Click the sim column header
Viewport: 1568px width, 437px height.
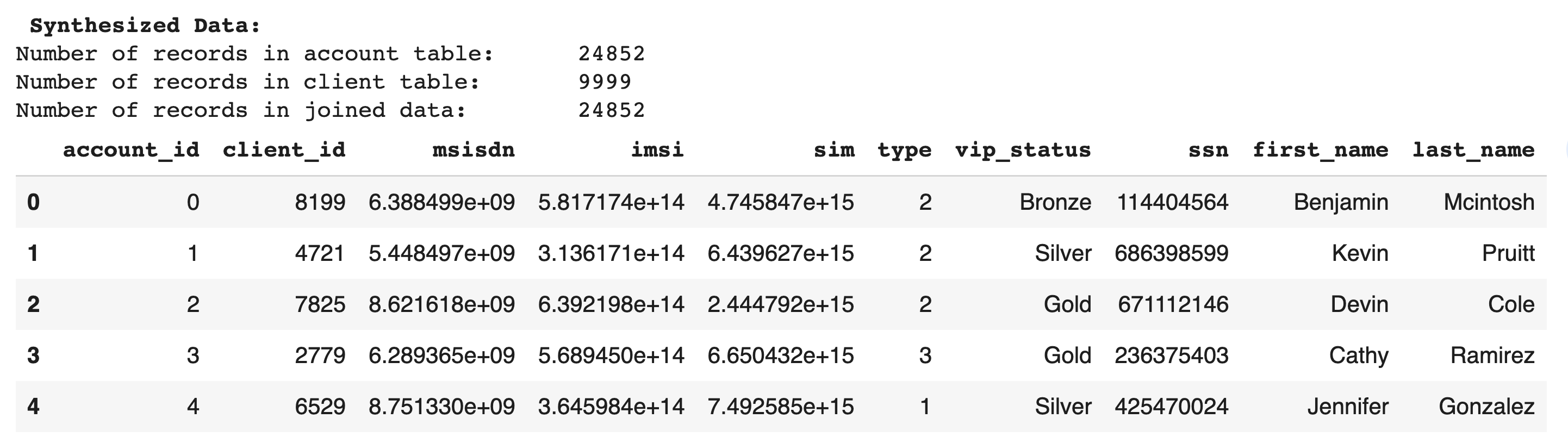(834, 149)
